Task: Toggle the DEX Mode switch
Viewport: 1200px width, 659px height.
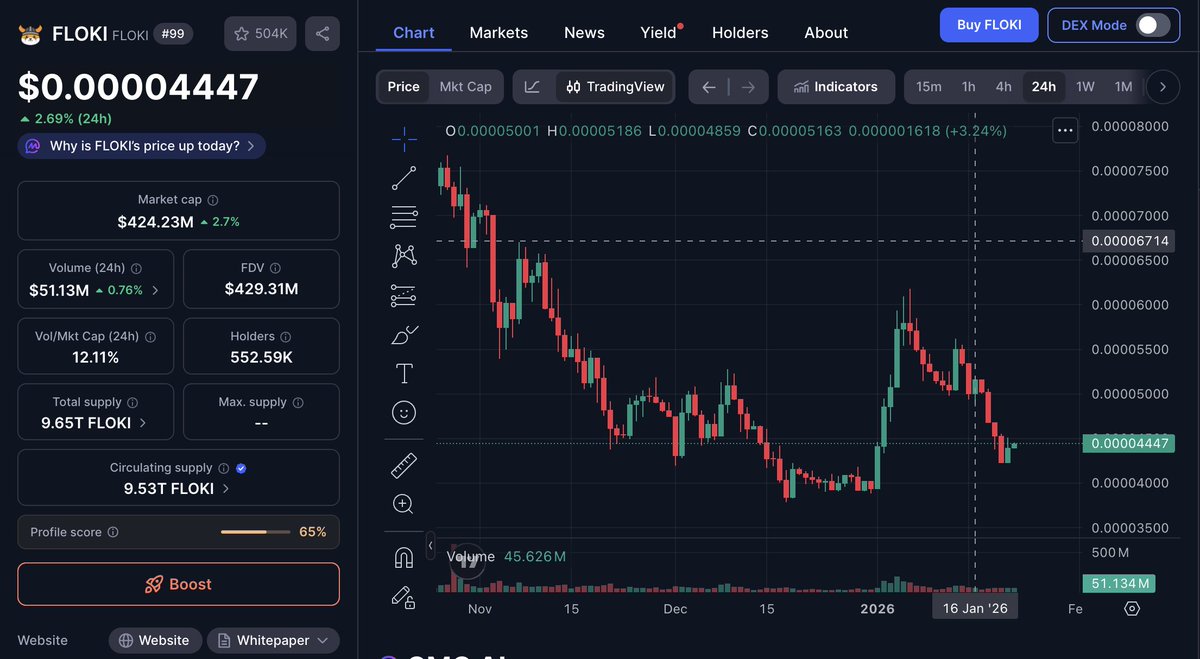Action: pos(1153,25)
